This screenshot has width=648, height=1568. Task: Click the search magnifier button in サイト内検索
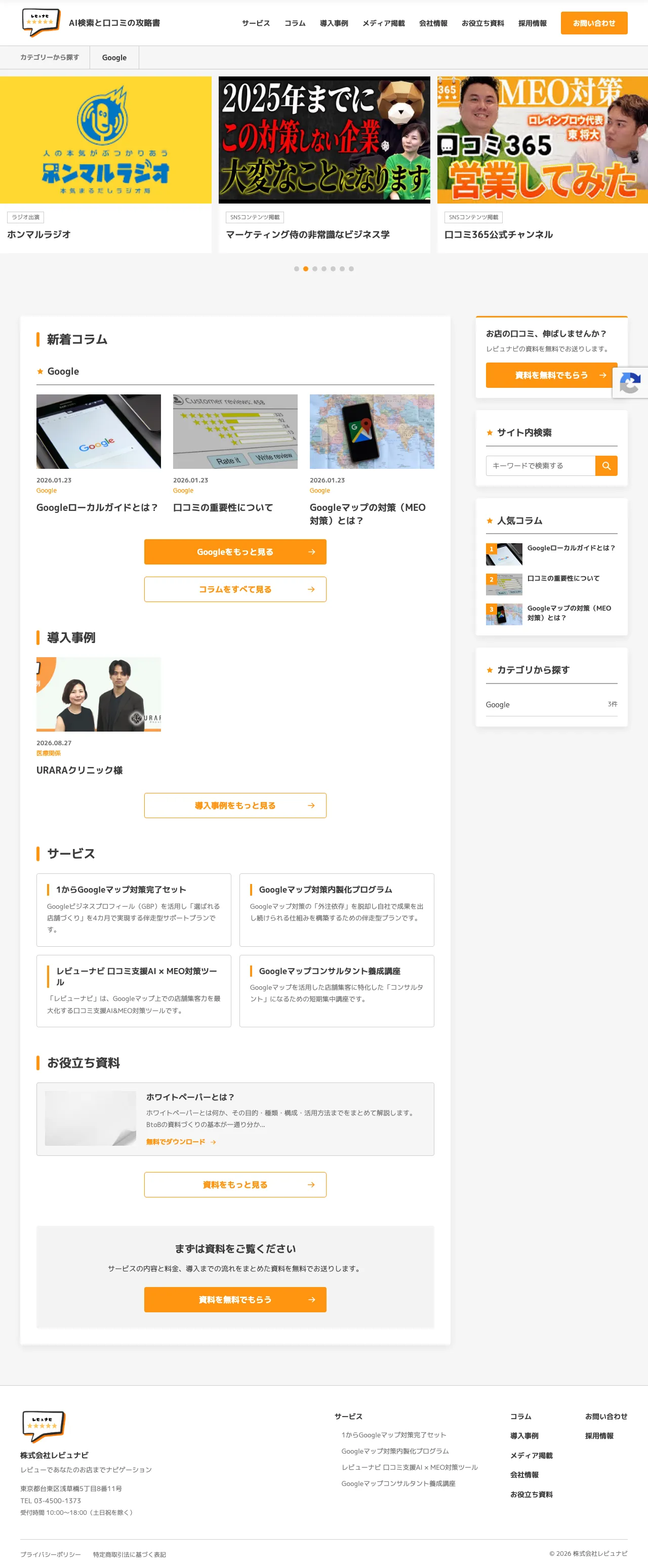[606, 466]
